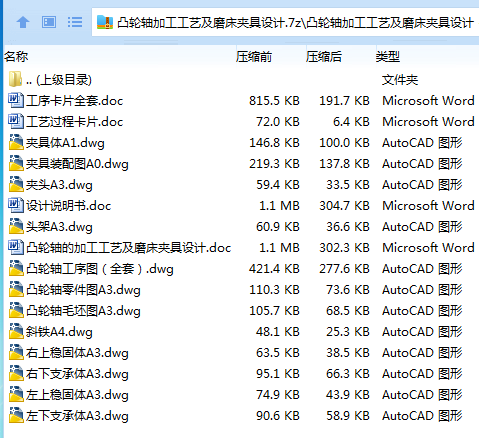The height and width of the screenshot is (438, 479).
Task: Click the 304.7 KB compressed size
Action: [x=344, y=206]
